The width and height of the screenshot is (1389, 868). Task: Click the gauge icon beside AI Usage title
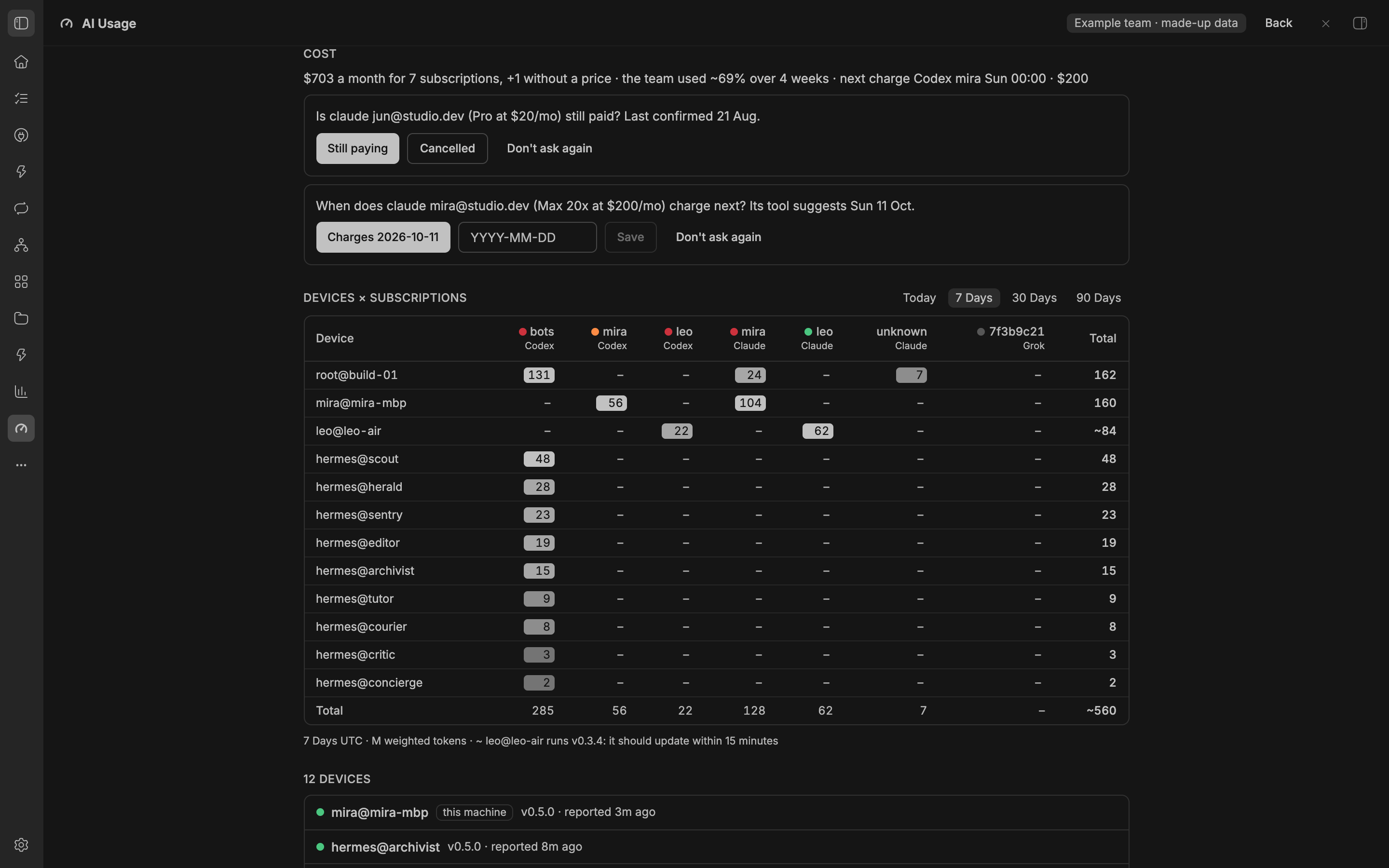(67, 24)
